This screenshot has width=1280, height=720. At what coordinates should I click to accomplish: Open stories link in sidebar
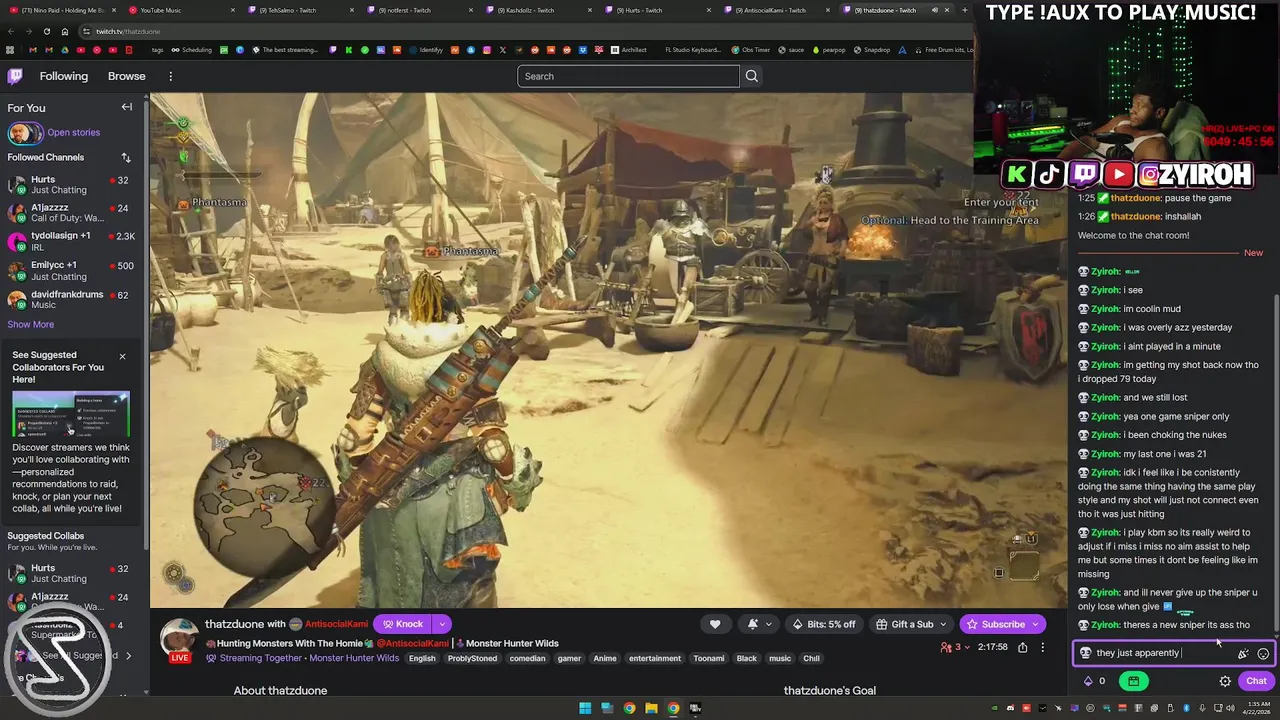pyautogui.click(x=73, y=132)
